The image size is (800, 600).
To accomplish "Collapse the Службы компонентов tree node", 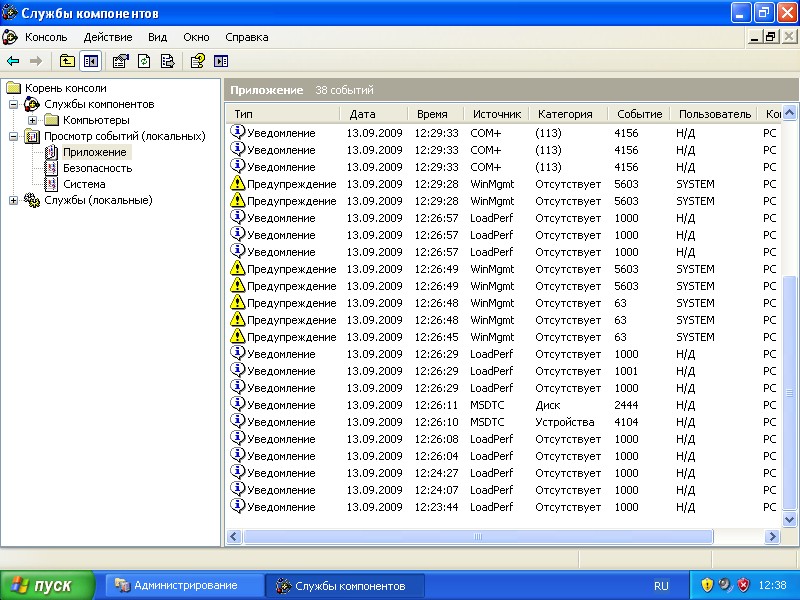I will click(x=14, y=104).
